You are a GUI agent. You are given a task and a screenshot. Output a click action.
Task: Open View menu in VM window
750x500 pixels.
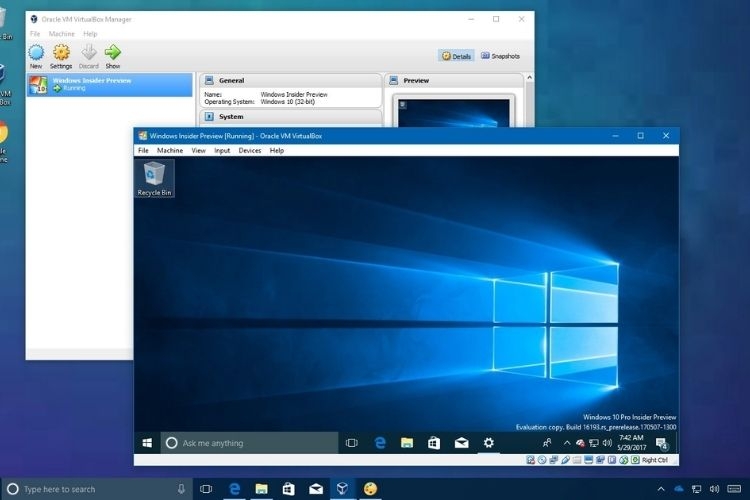pos(199,150)
